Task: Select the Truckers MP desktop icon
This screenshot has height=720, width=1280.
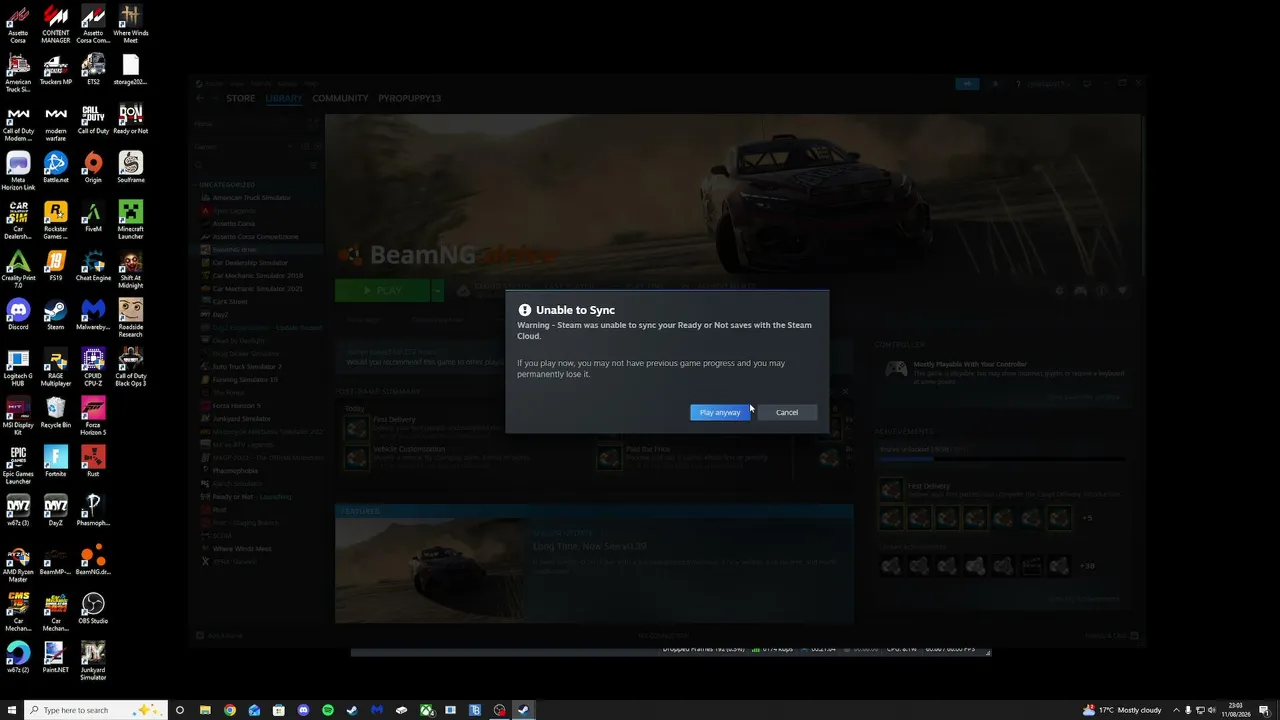Action: [56, 70]
